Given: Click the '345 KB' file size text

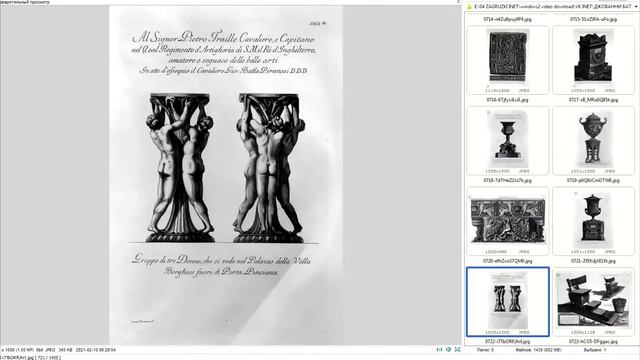Looking at the screenshot, I should click(x=65, y=350).
